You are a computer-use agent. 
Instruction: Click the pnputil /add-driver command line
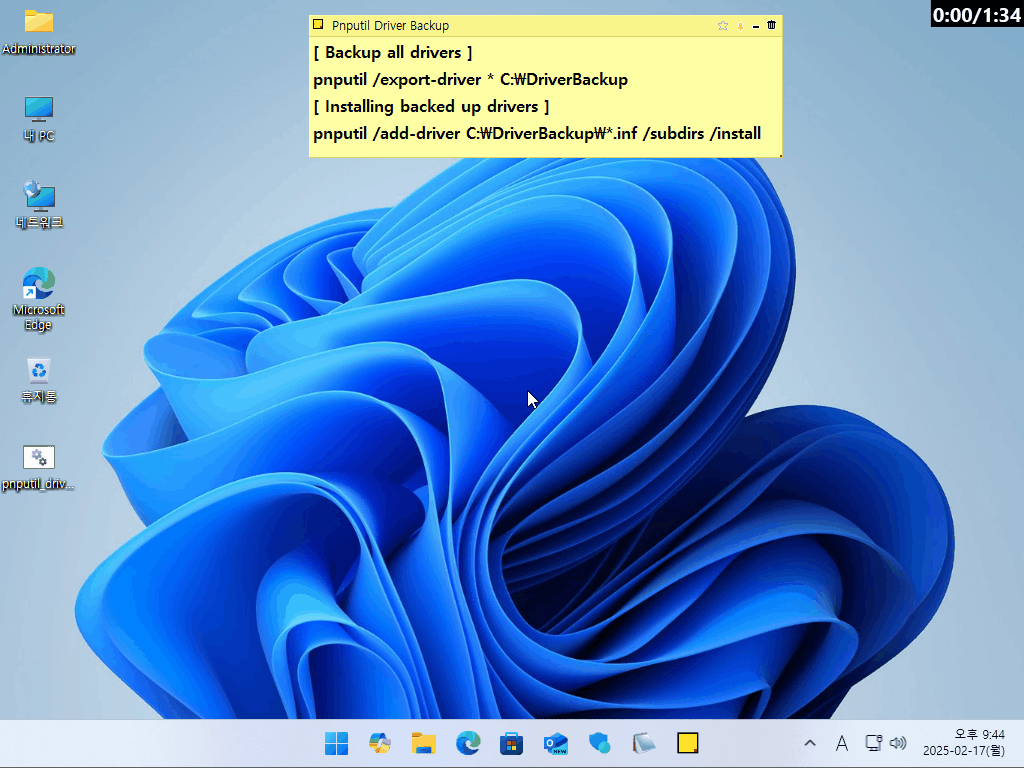[x=537, y=133]
